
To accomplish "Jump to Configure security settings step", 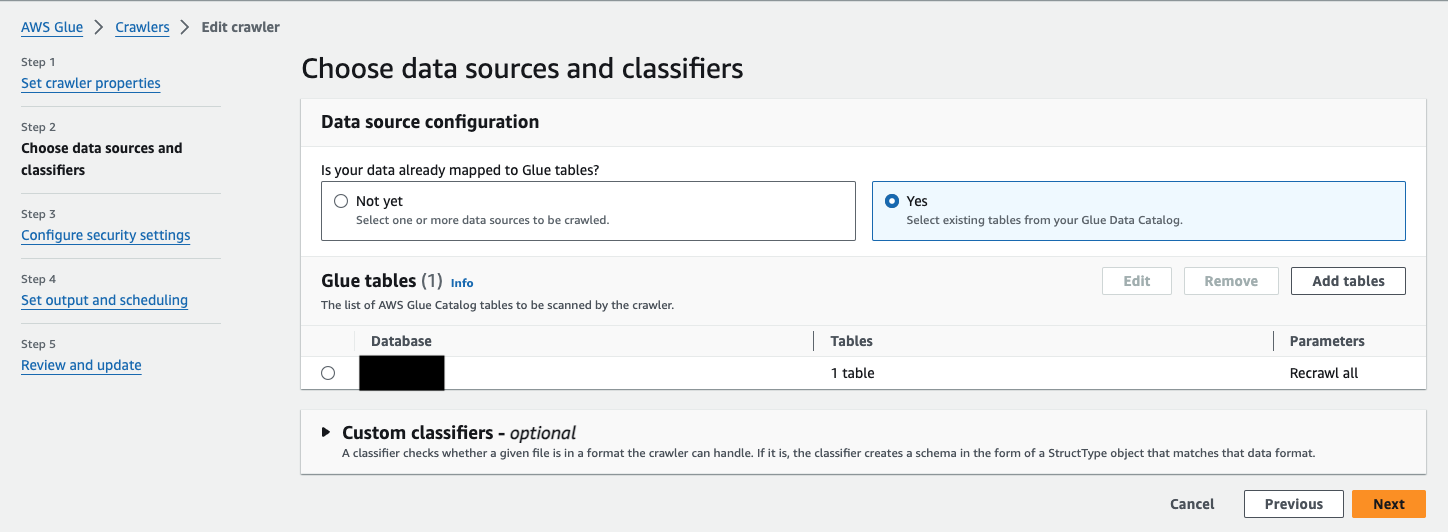I will tap(105, 235).
